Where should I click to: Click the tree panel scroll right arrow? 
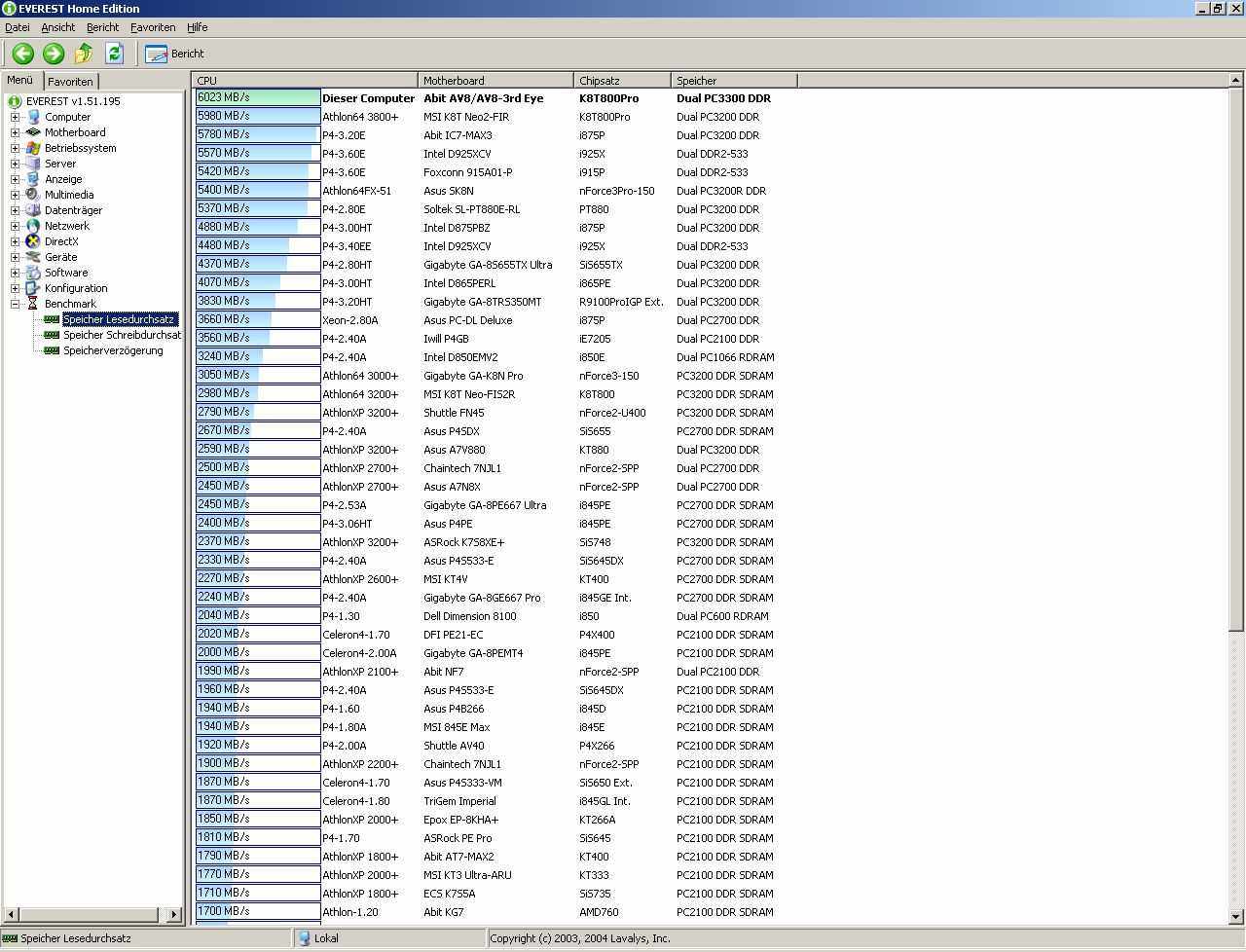pos(174,914)
